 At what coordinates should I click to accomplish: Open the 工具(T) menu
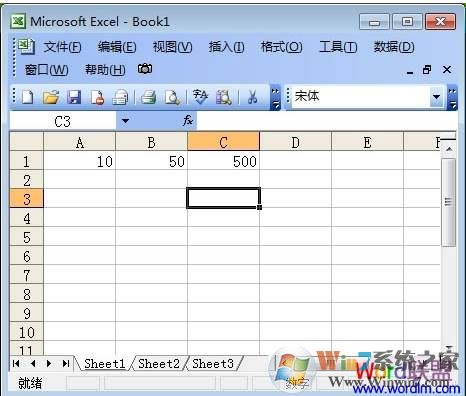point(338,47)
